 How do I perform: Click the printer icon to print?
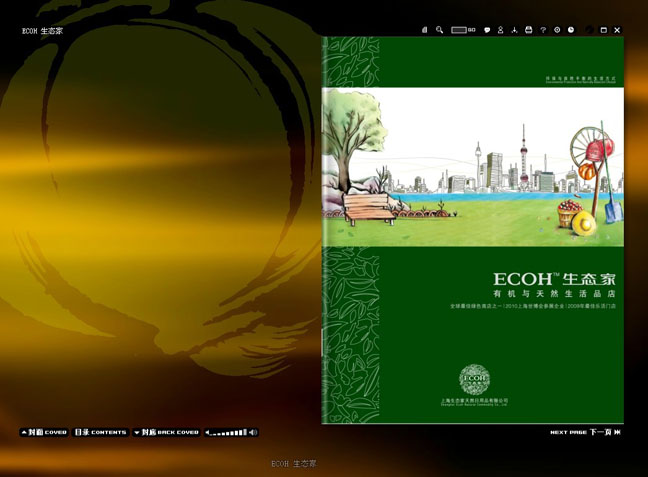[x=529, y=30]
